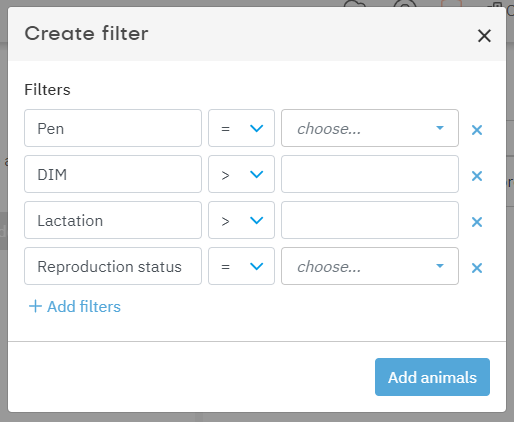Open the DIM comparison operator dropdown
The height and width of the screenshot is (422, 514).
point(241,174)
